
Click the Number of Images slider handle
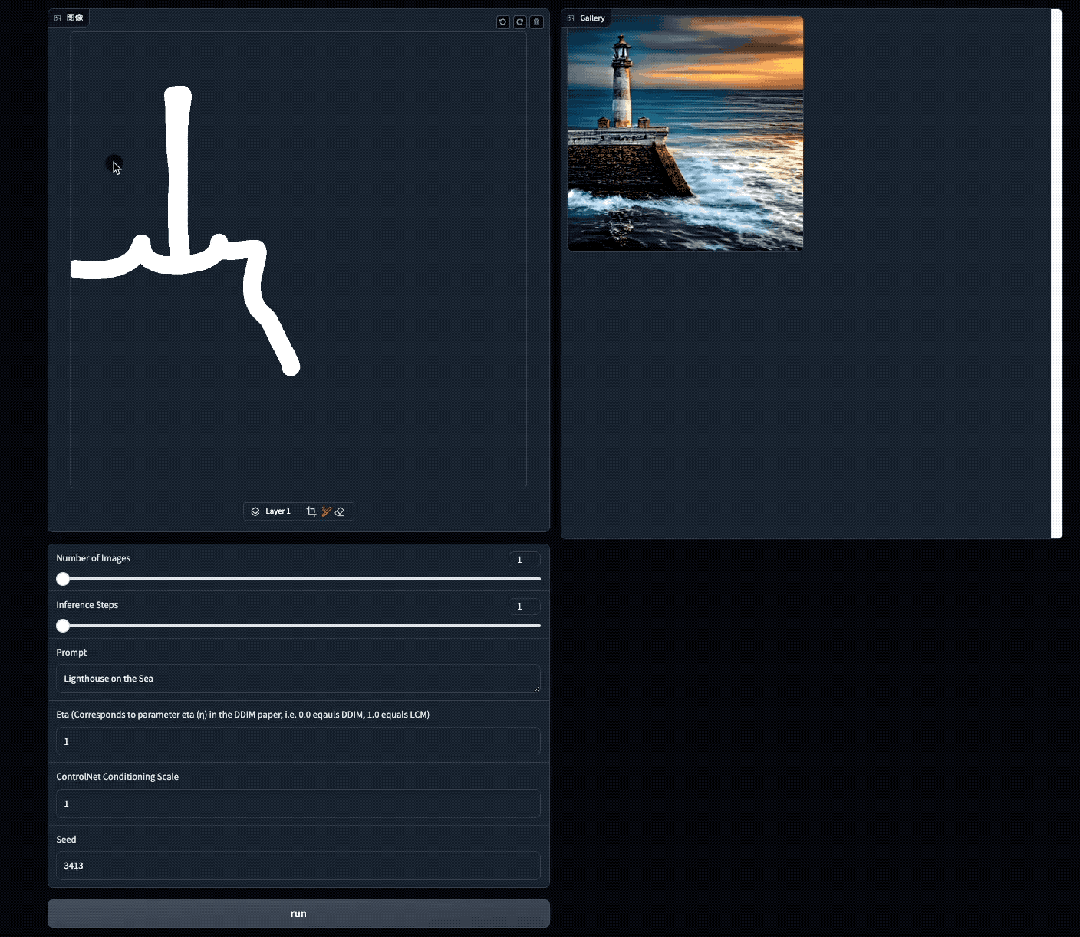coord(63,579)
